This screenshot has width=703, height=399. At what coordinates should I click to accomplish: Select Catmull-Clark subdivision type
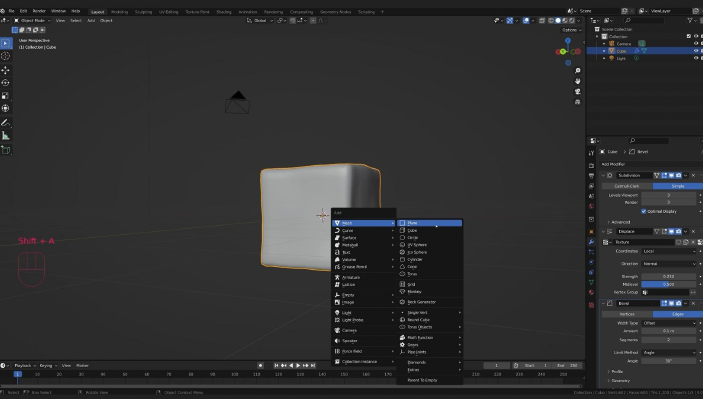[627, 186]
